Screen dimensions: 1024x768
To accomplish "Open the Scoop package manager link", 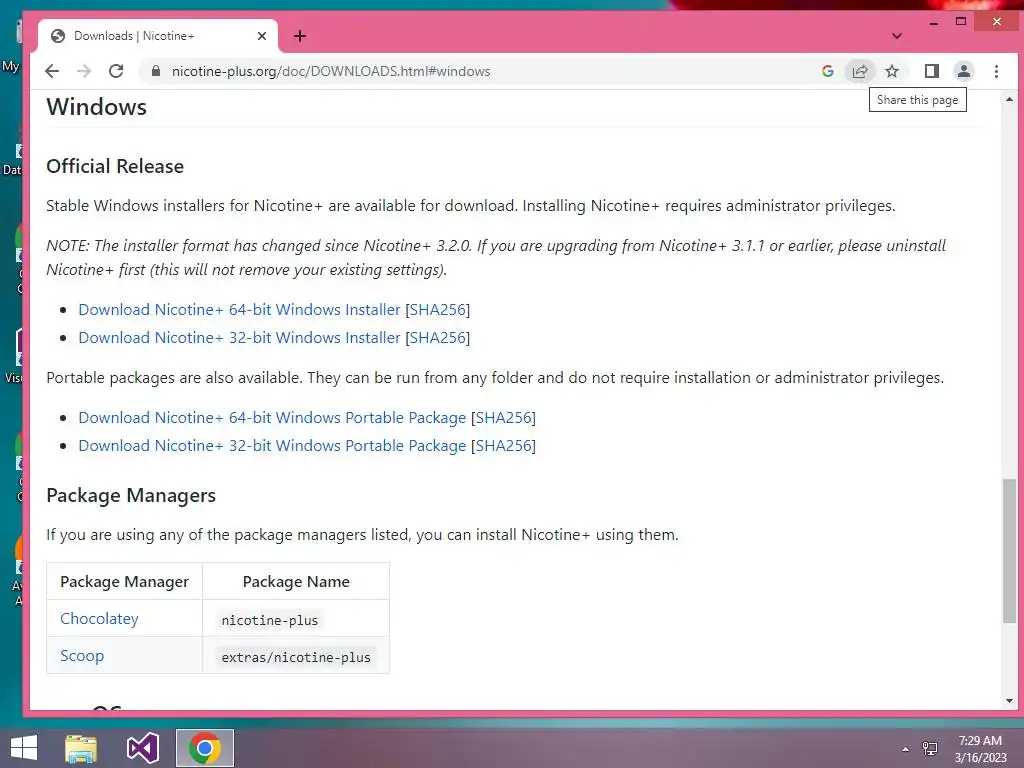I will [82, 656].
